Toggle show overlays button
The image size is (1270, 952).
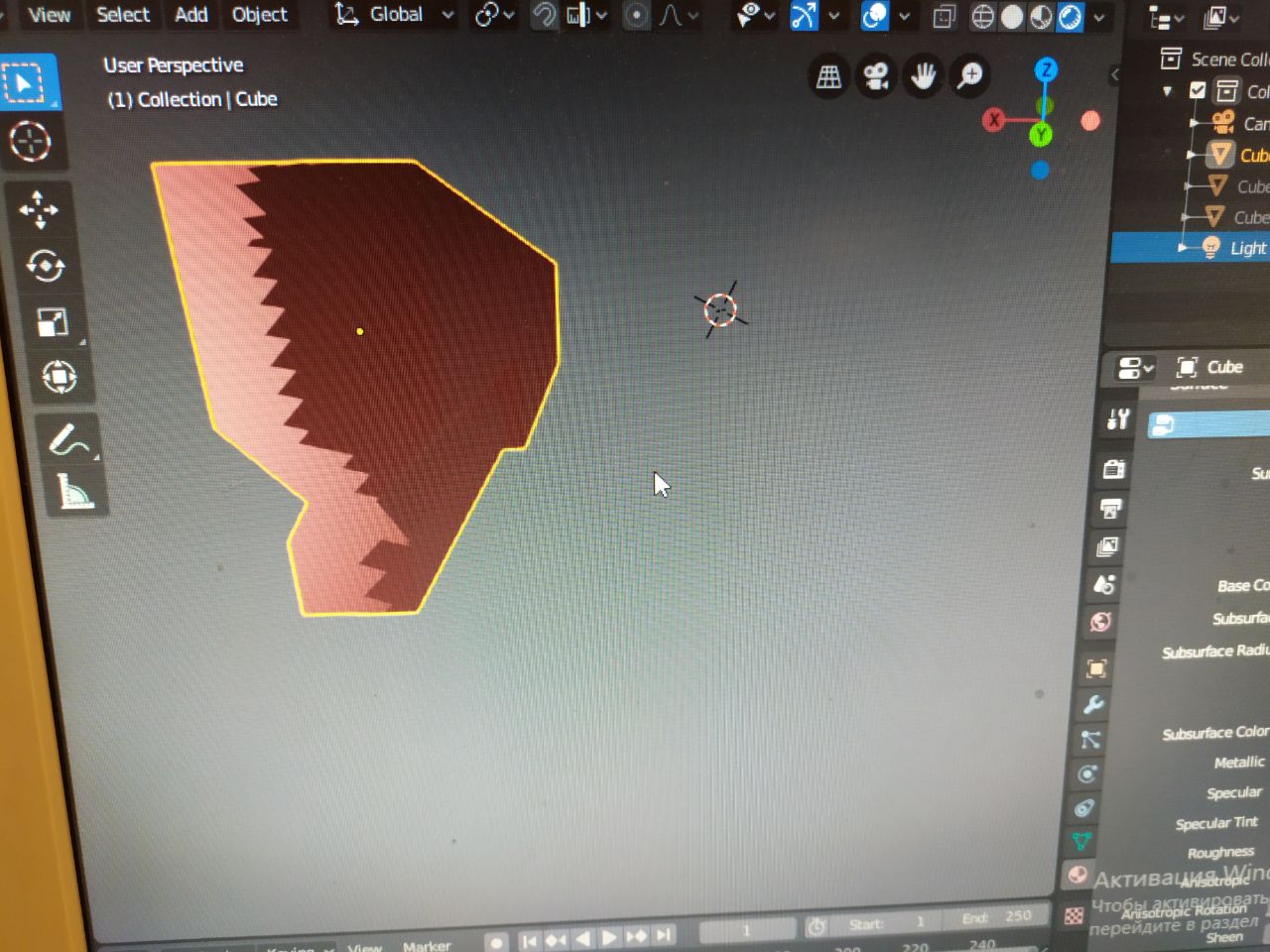click(x=874, y=15)
